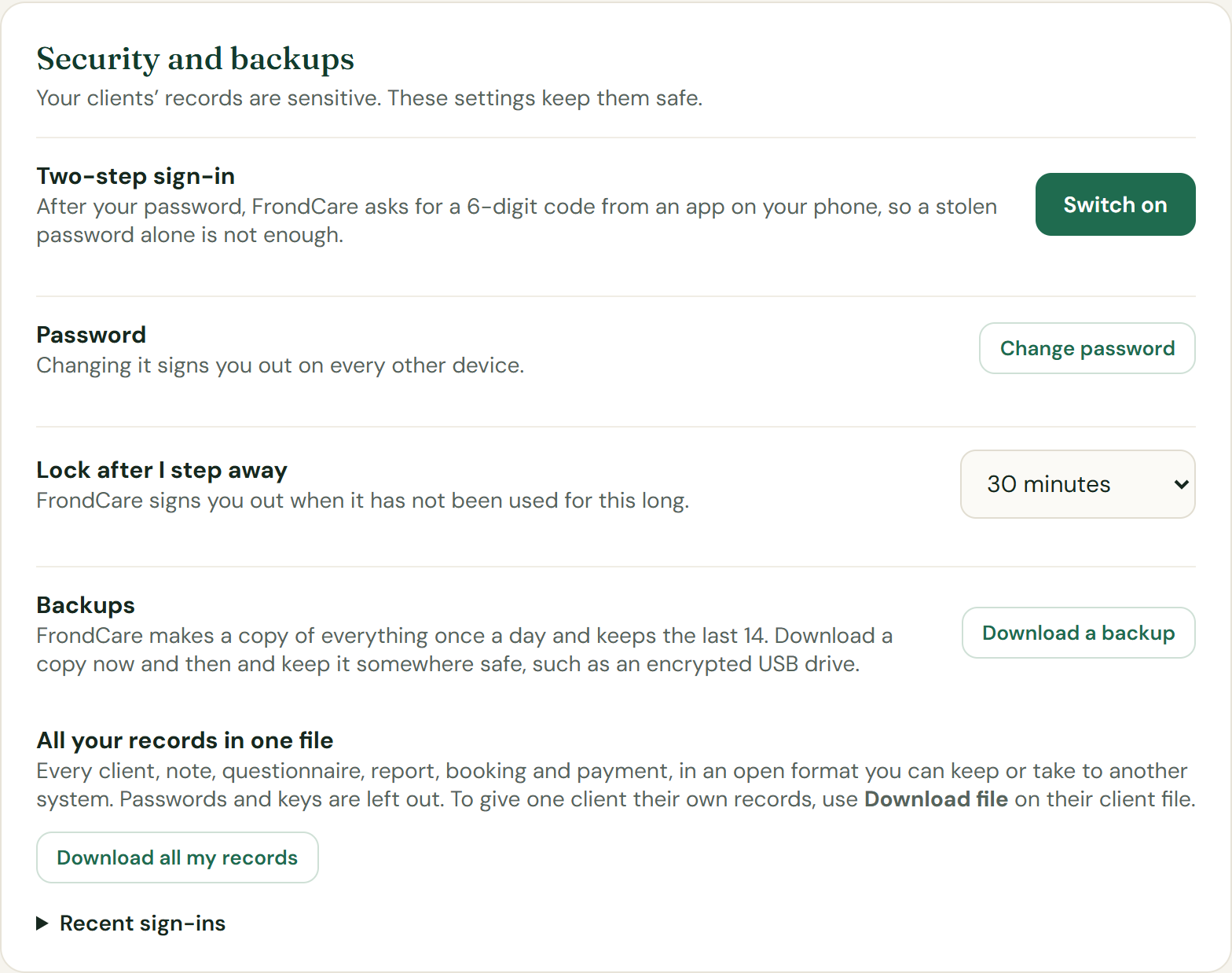Click the All your records in one file heading

point(185,740)
